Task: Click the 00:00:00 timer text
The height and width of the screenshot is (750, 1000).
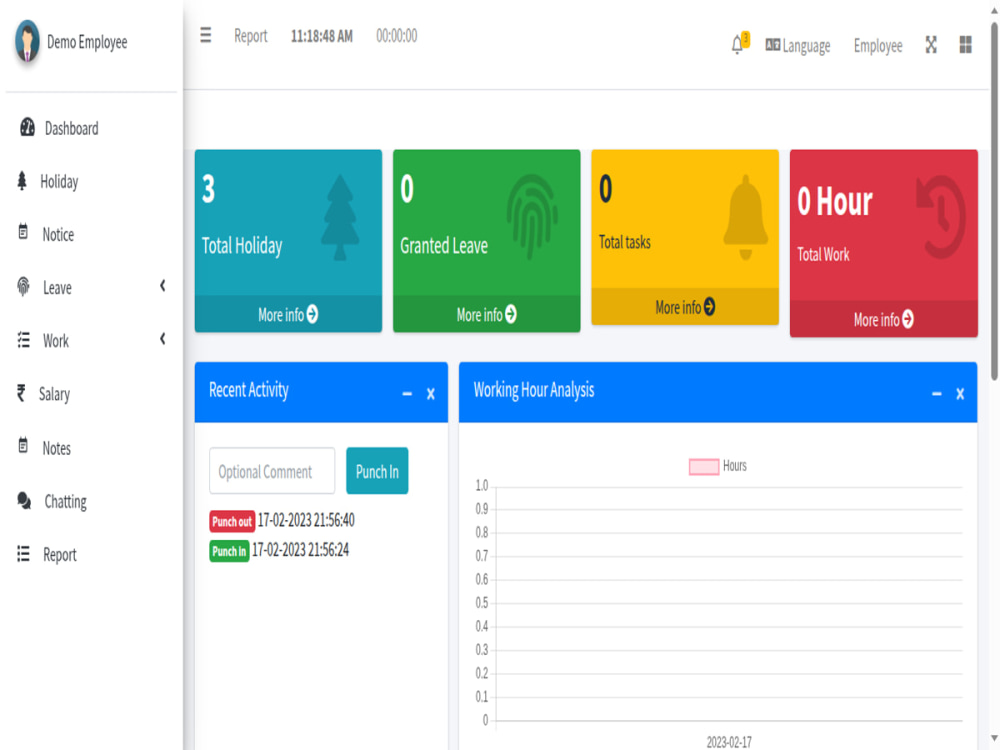Action: [x=397, y=36]
